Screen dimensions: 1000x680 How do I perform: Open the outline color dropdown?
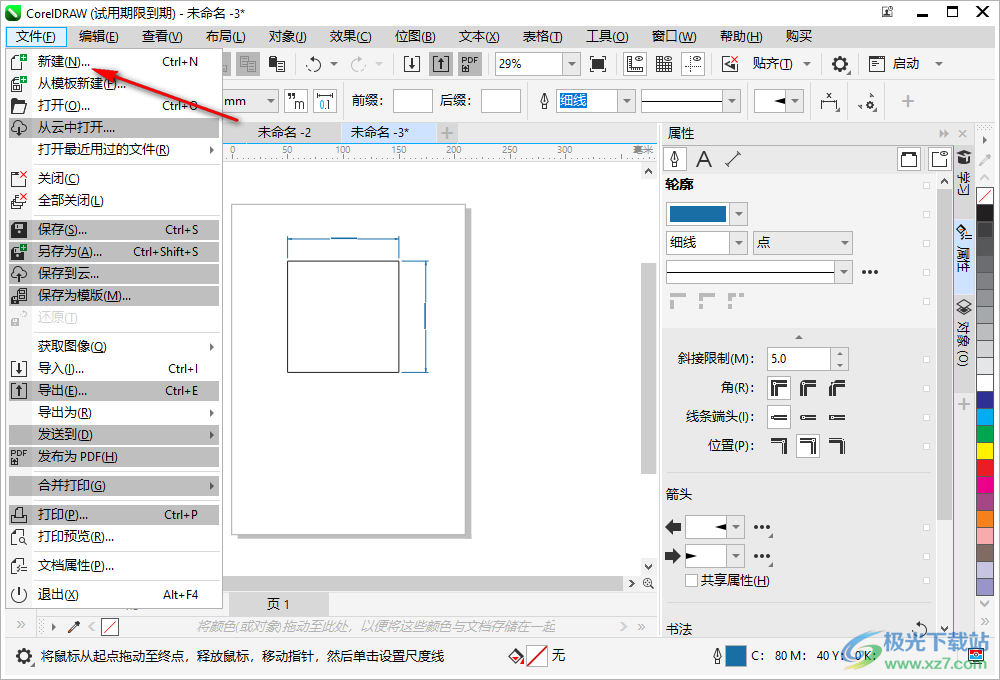pyautogui.click(x=739, y=214)
